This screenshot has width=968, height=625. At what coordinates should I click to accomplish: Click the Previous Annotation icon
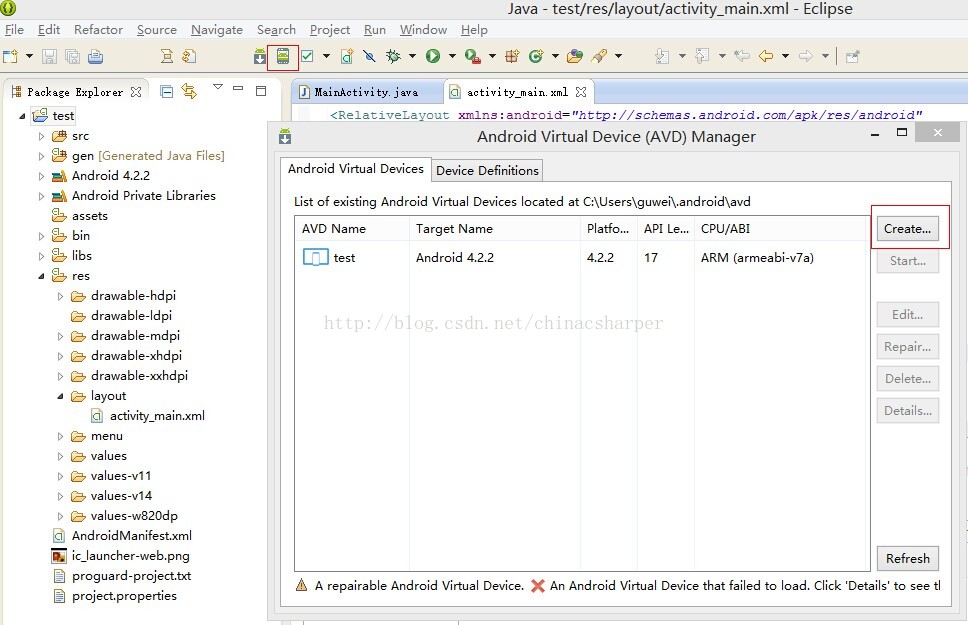coord(702,56)
